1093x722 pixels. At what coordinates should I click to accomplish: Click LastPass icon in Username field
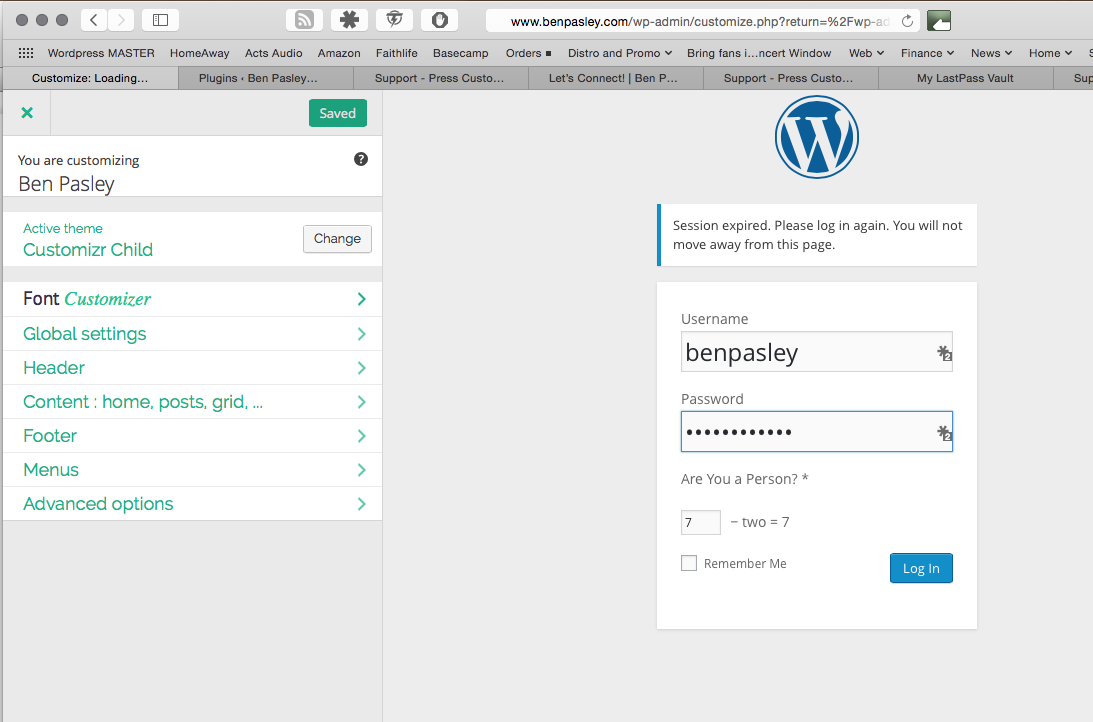(943, 353)
